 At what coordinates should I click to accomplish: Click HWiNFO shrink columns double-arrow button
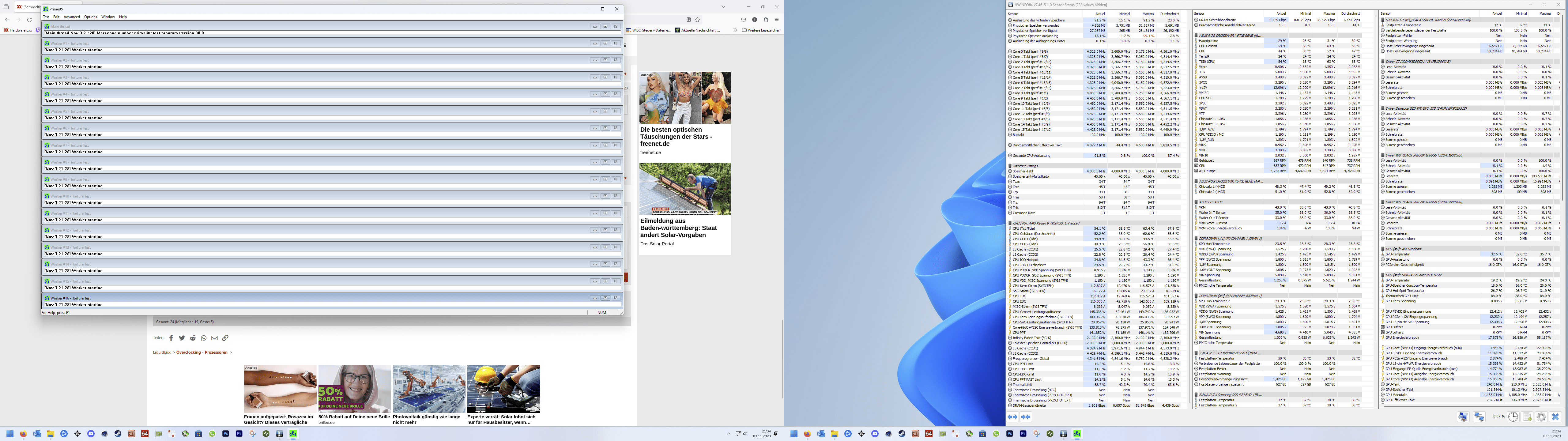(x=1026, y=417)
